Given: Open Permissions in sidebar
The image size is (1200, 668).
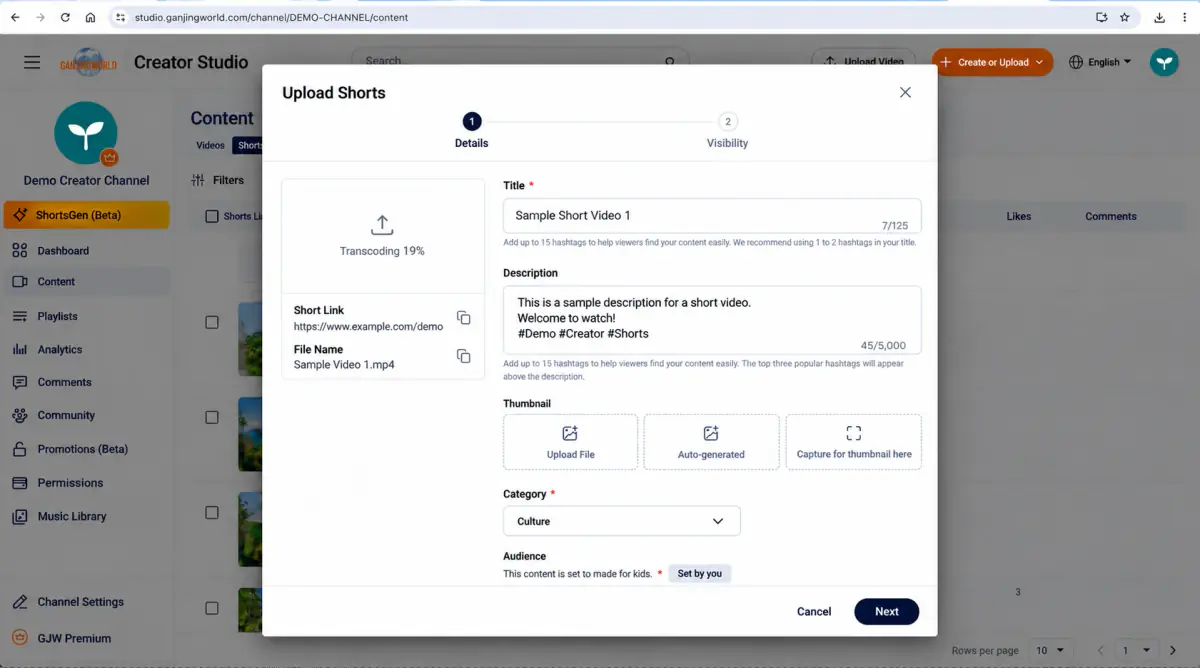Looking at the screenshot, I should (86, 483).
